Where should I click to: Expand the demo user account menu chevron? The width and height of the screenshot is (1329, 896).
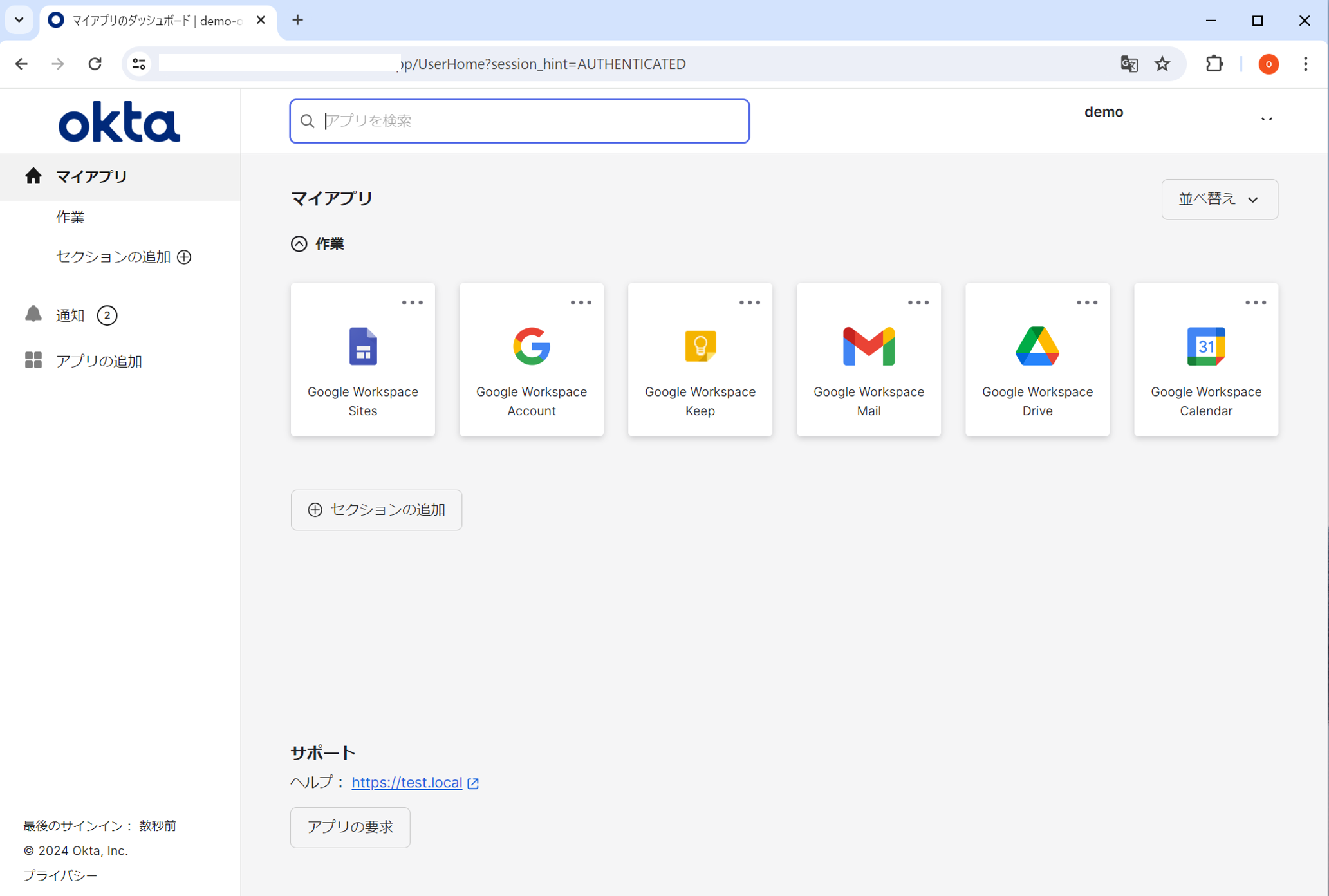coord(1267,120)
